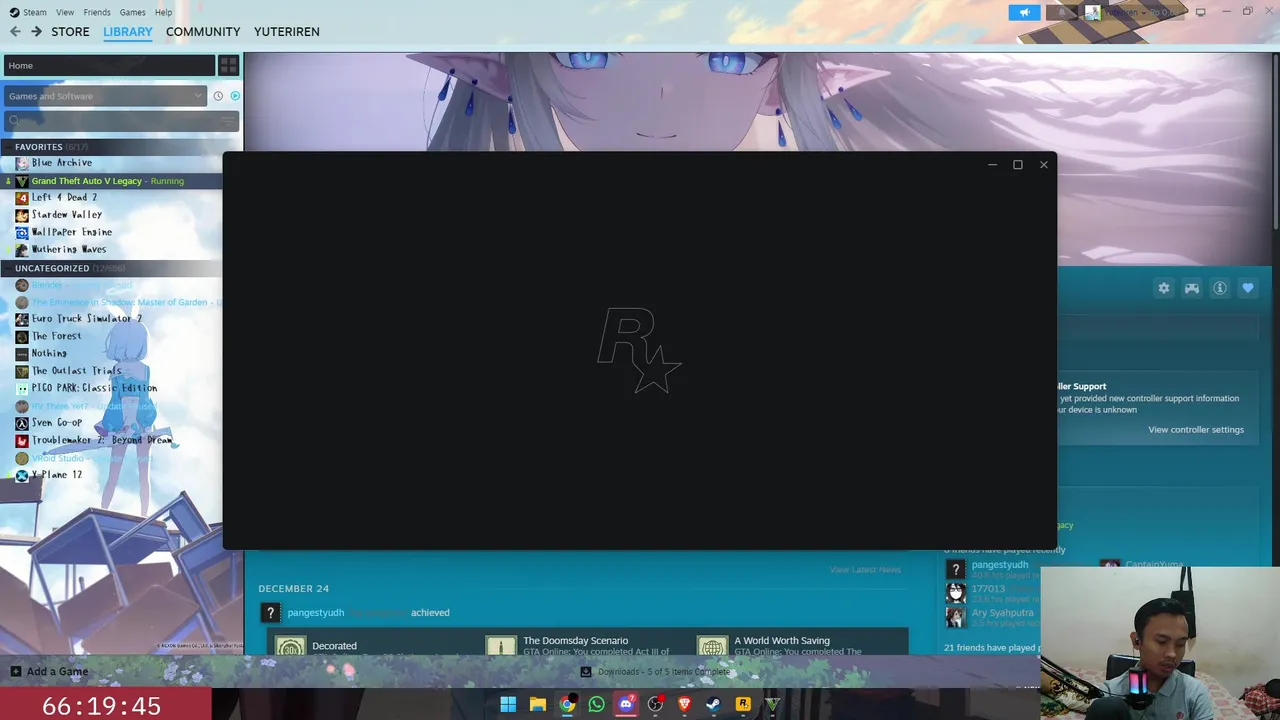
Task: Open The Doomsday Scenario achievement thumbnail
Action: point(502,647)
